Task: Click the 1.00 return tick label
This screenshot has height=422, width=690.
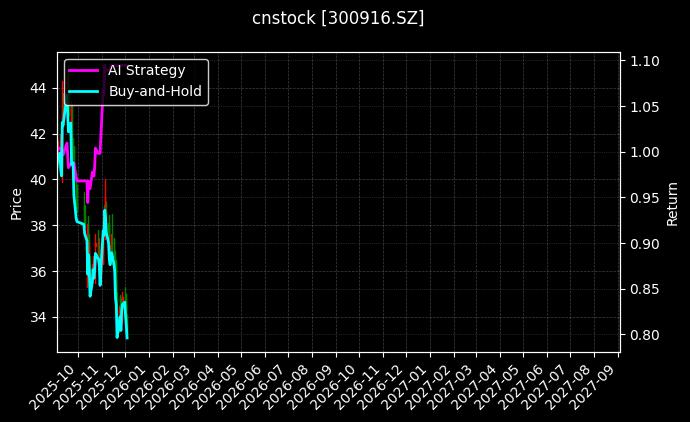Action: pyautogui.click(x=643, y=152)
